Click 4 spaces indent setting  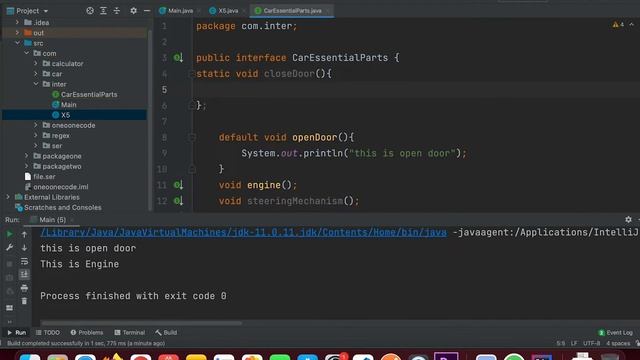click(x=618, y=343)
